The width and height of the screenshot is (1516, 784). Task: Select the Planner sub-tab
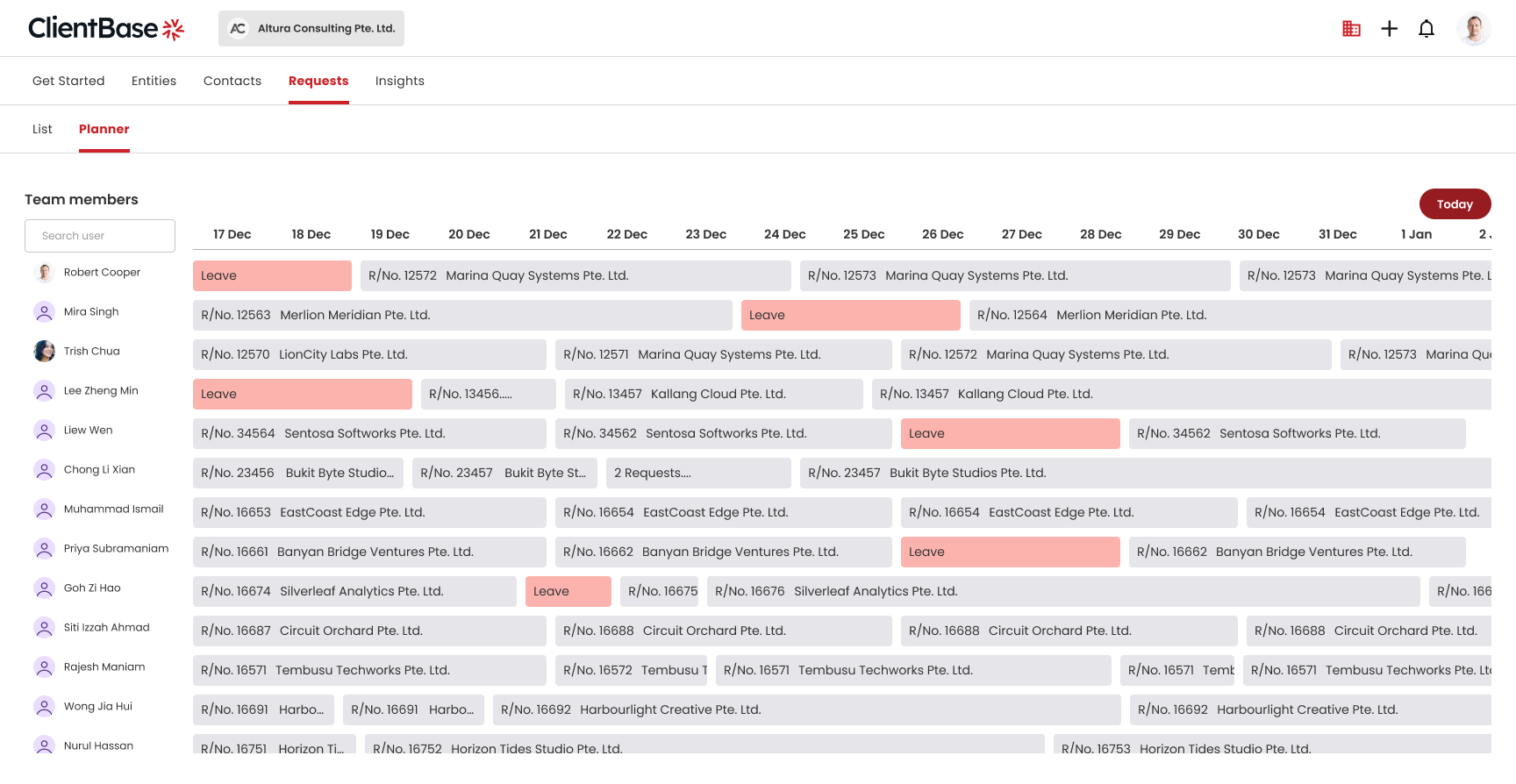pos(104,129)
